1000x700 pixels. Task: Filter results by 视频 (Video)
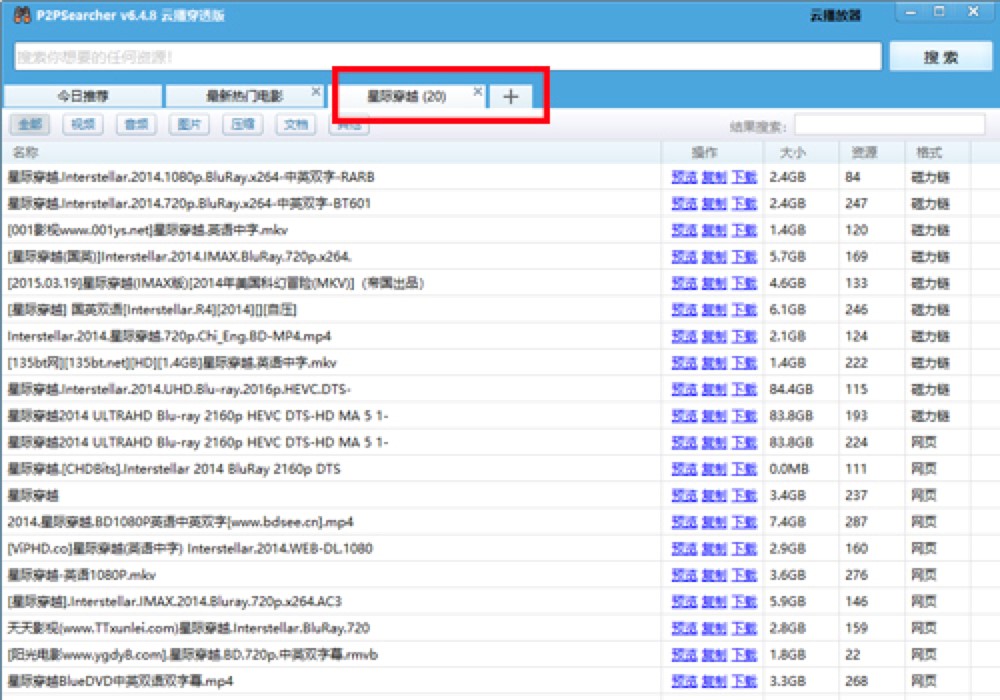(82, 124)
